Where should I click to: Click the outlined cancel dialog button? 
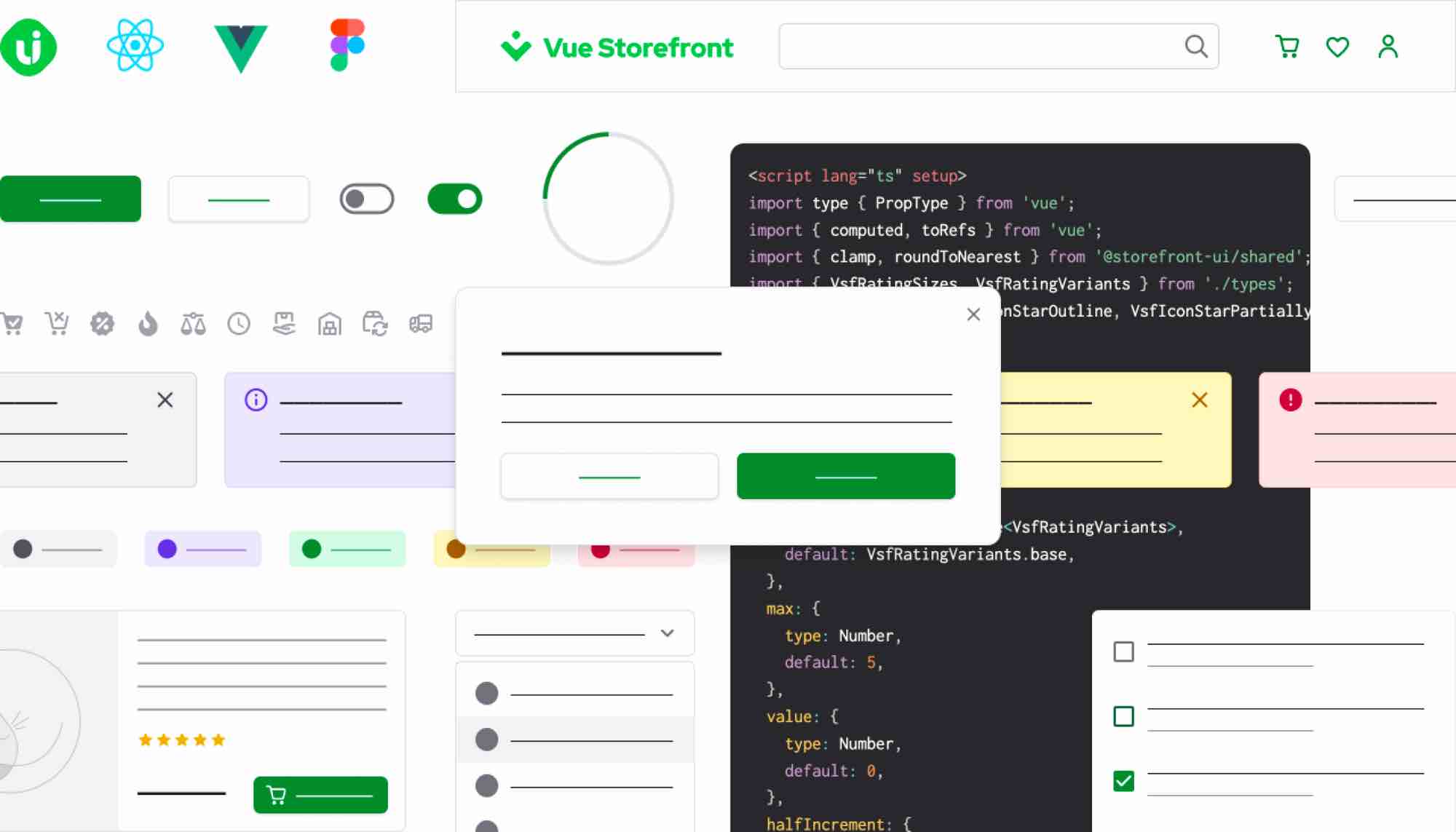(609, 476)
